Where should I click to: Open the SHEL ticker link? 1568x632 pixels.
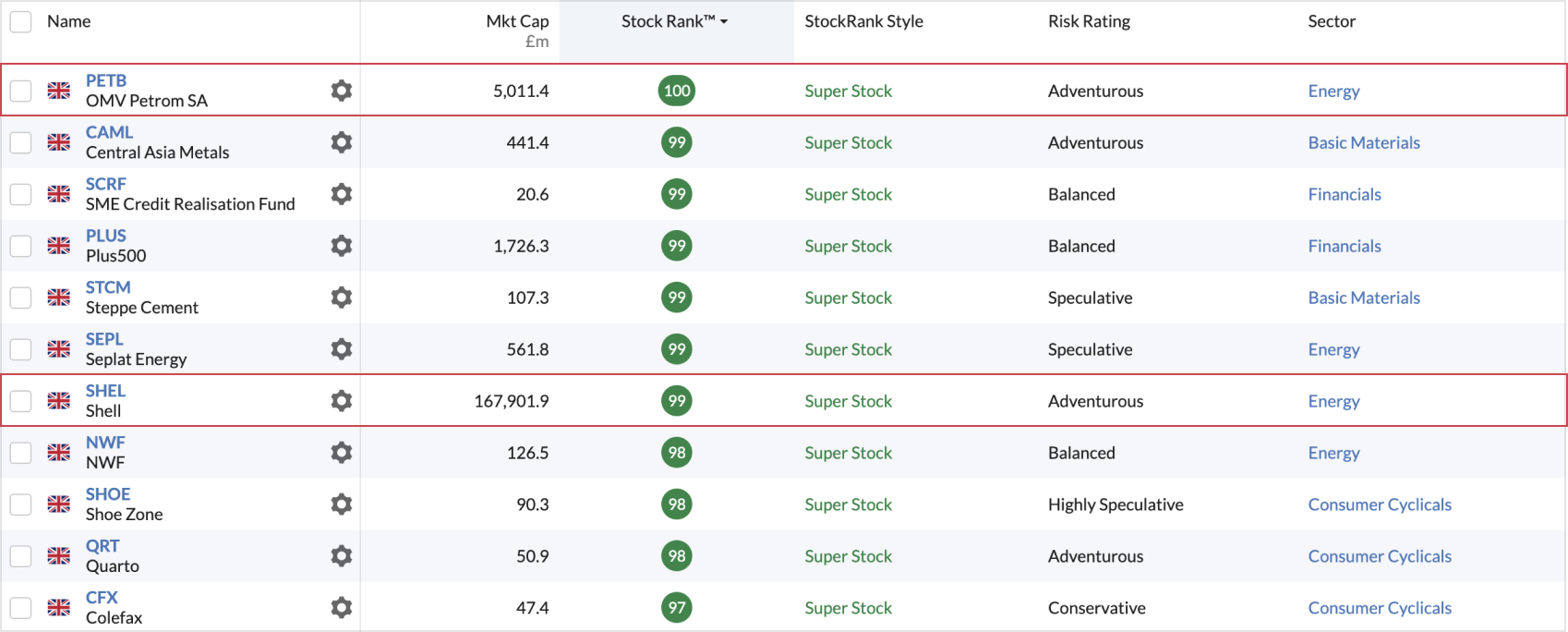coord(105,391)
